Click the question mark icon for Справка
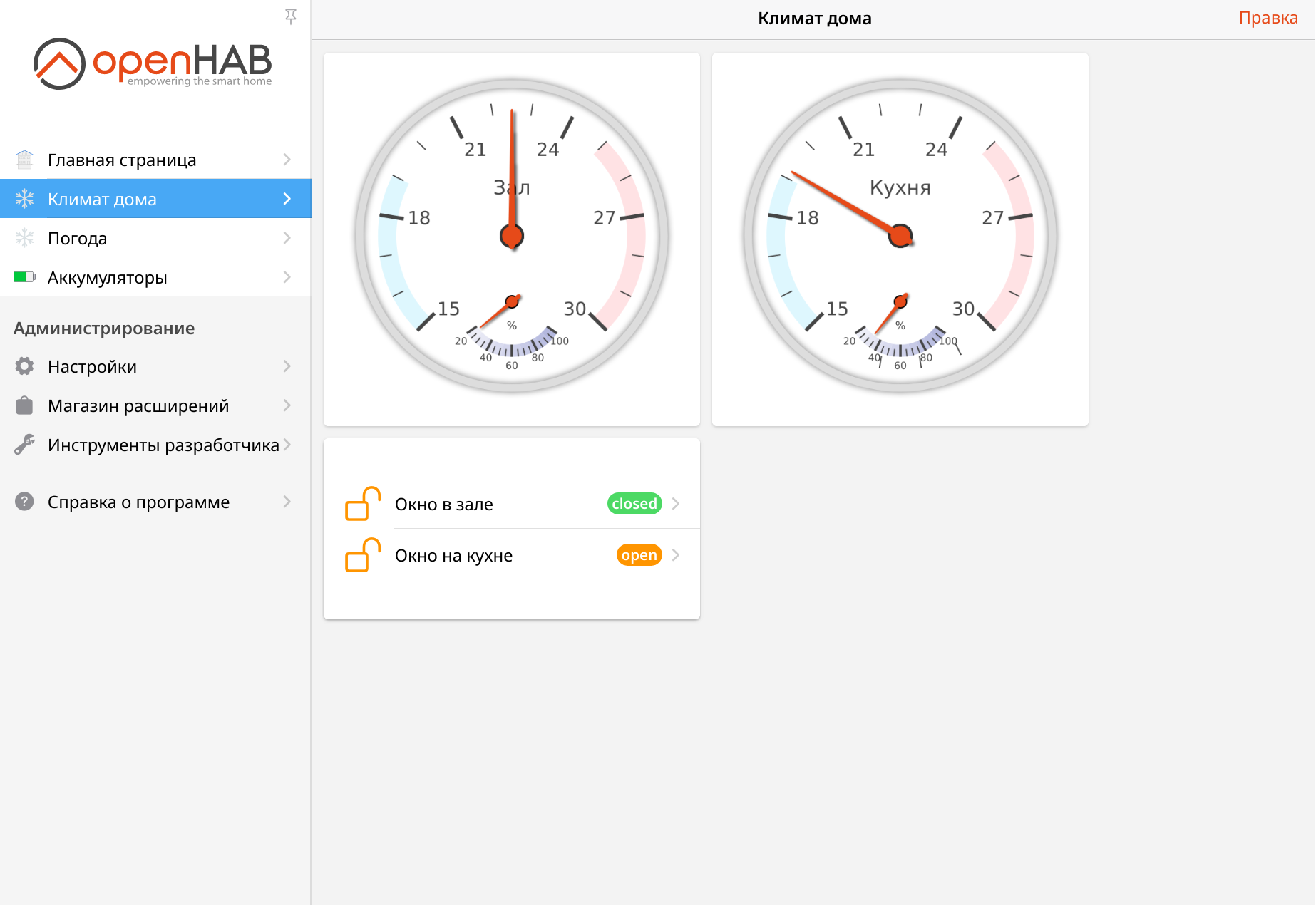 24,502
